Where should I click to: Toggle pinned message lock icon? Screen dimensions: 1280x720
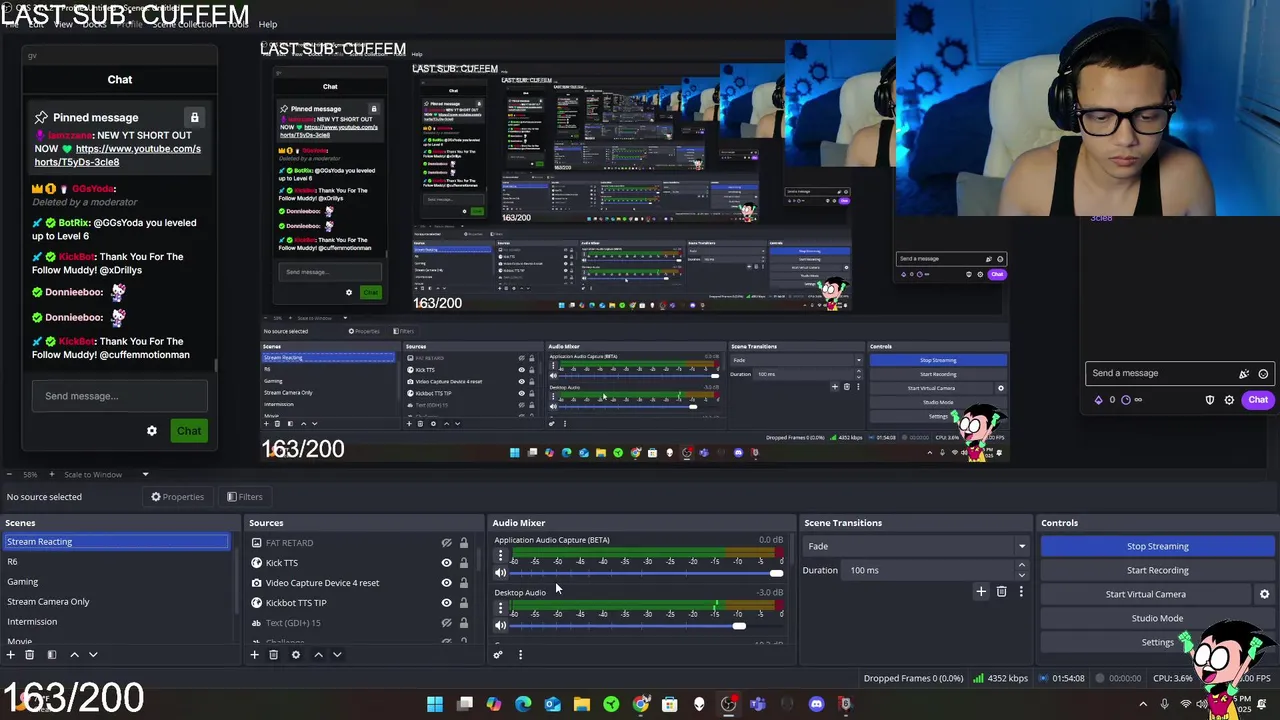195,118
